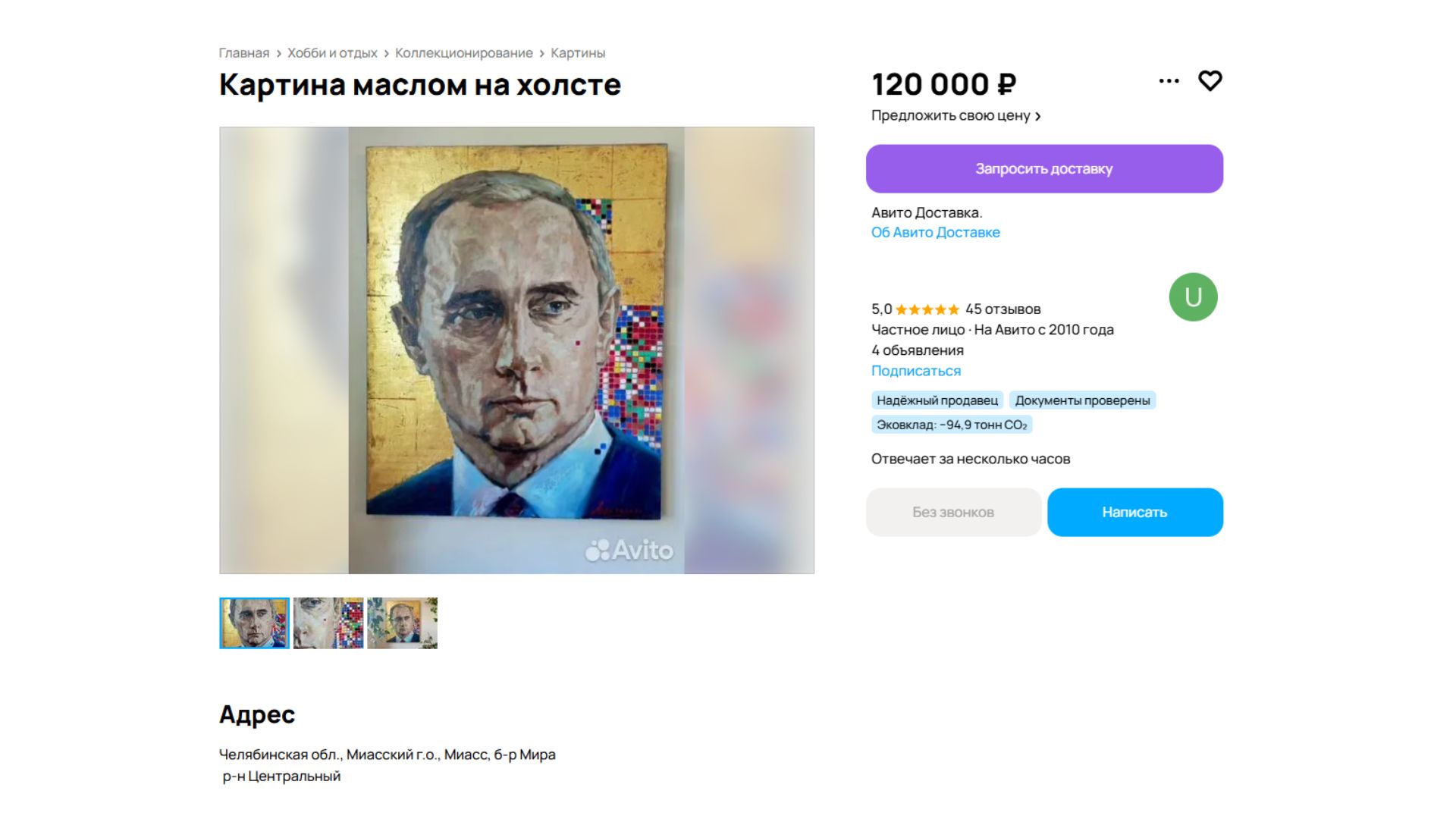Viewport: 1456px width, 819px height.
Task: Open the 'Картины' breadcrumb category
Action: (x=577, y=53)
